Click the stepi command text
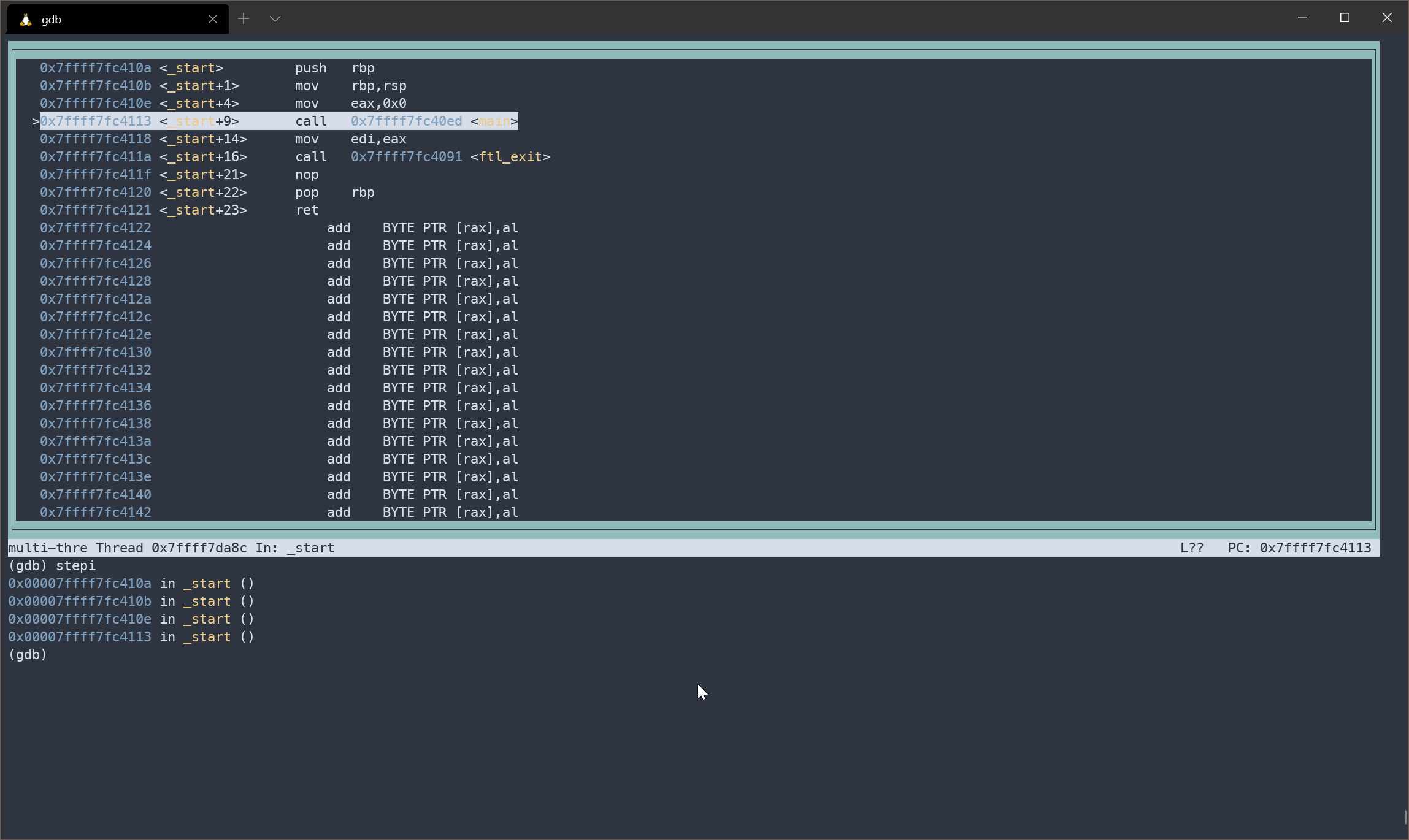Viewport: 1409px width, 840px height. click(x=75, y=566)
